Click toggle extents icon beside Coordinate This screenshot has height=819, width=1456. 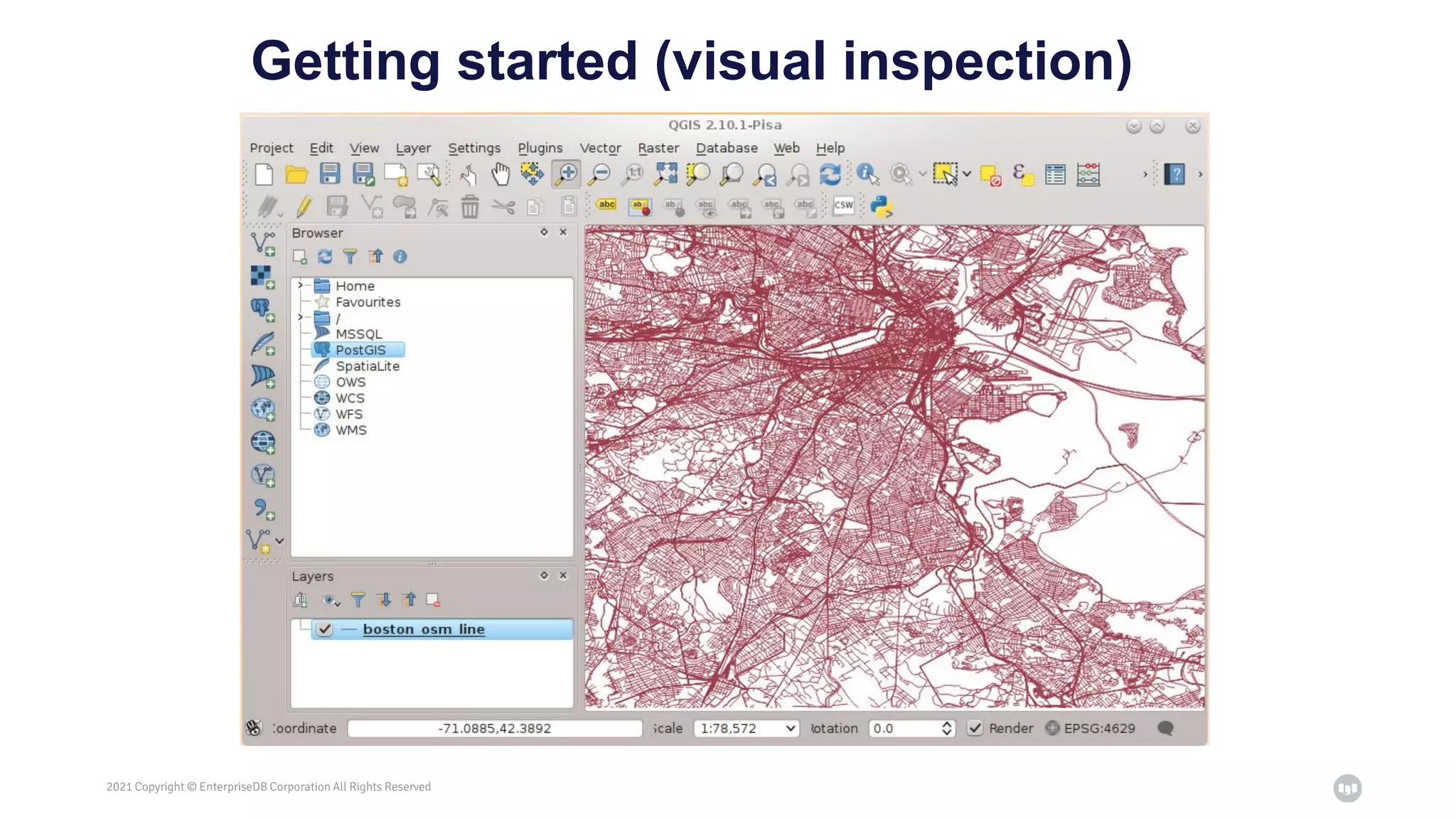pyautogui.click(x=255, y=728)
